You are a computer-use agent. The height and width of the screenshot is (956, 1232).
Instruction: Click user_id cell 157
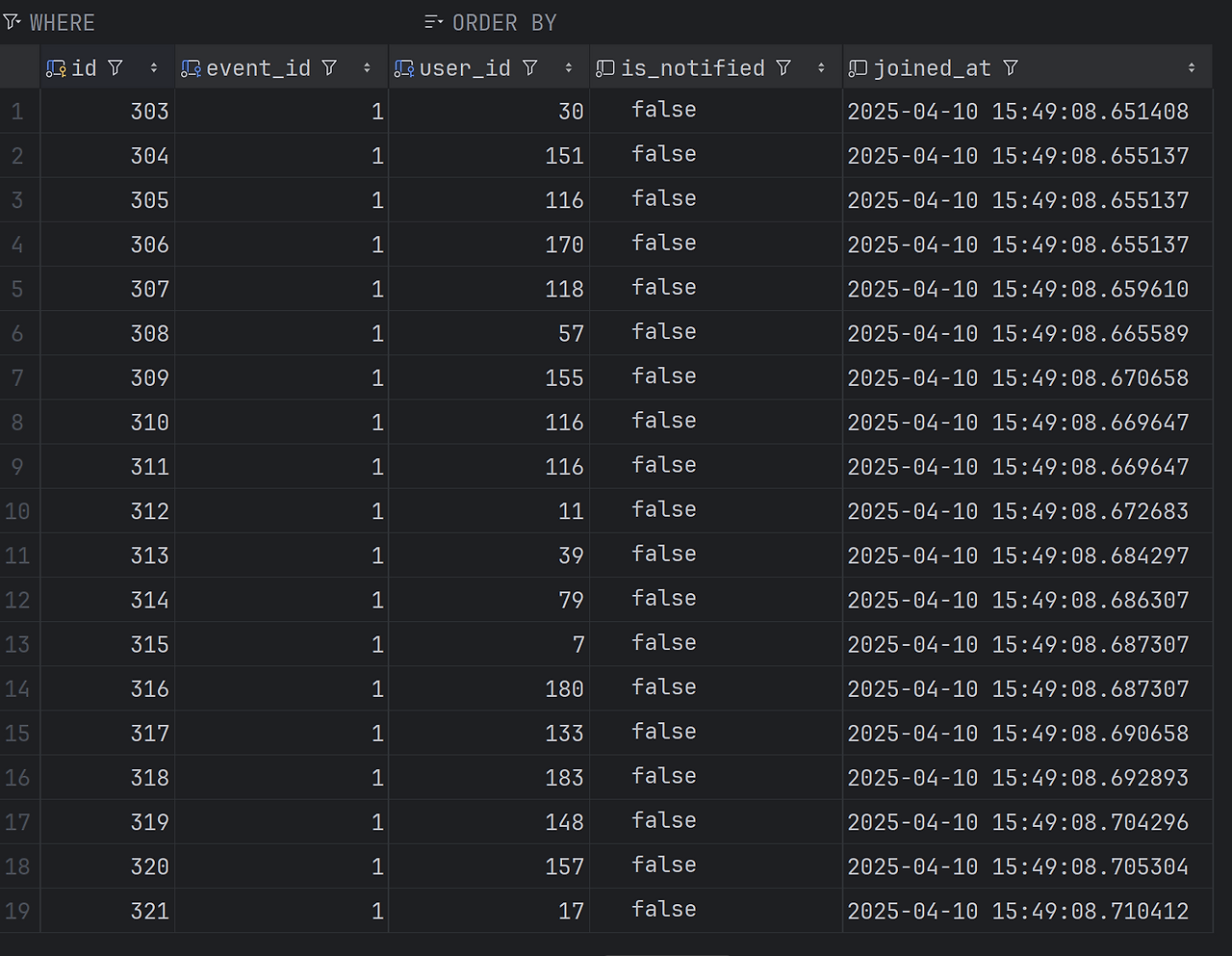point(489,866)
